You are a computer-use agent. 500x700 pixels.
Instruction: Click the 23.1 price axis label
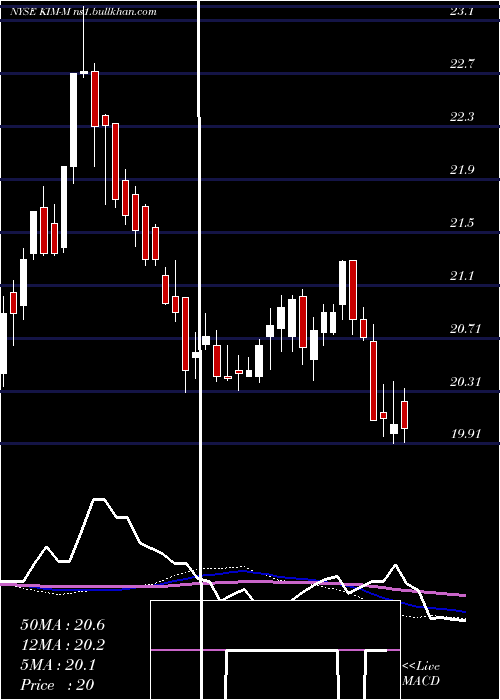(461, 12)
